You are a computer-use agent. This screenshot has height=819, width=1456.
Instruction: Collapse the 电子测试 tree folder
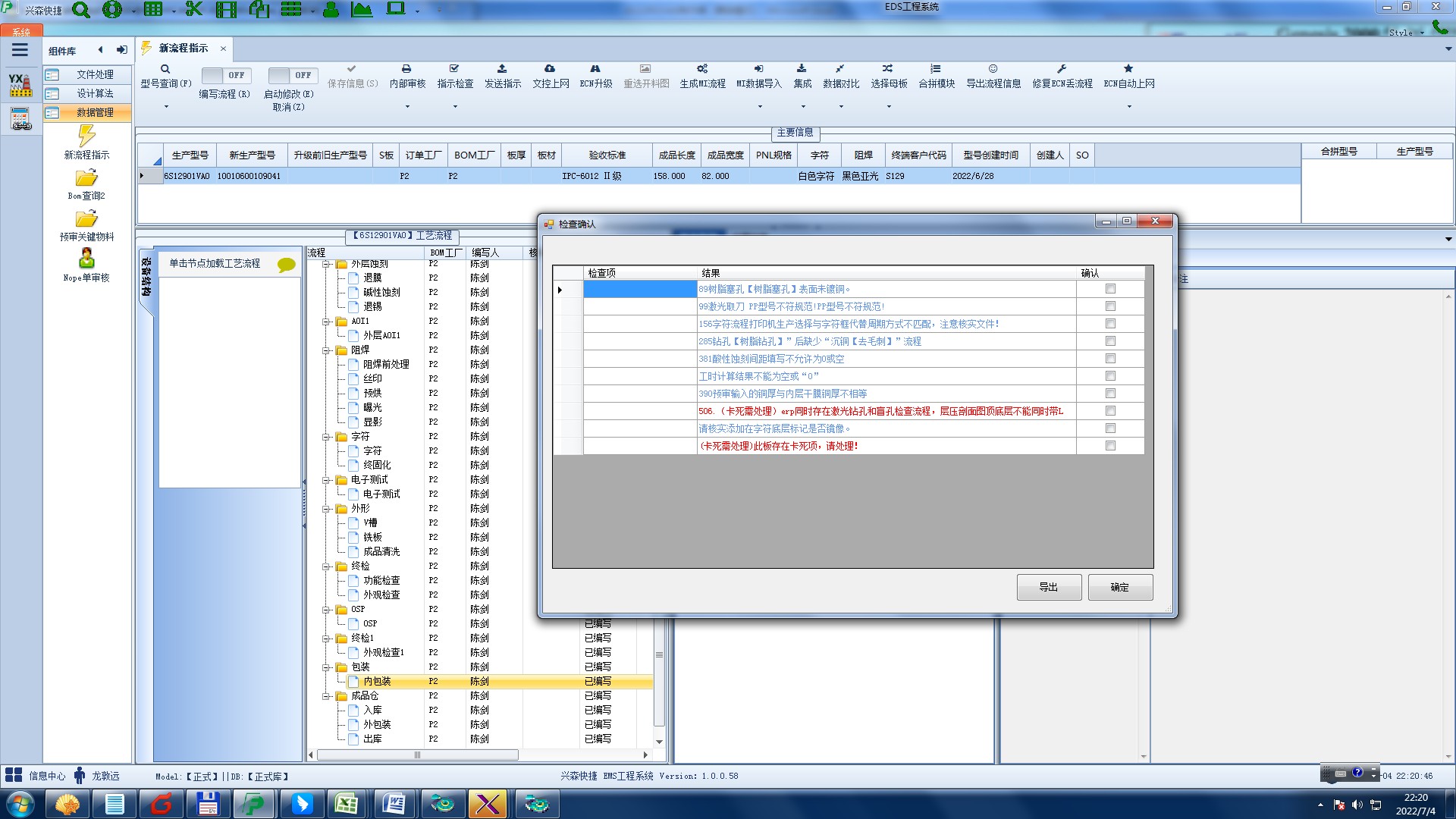coord(326,480)
